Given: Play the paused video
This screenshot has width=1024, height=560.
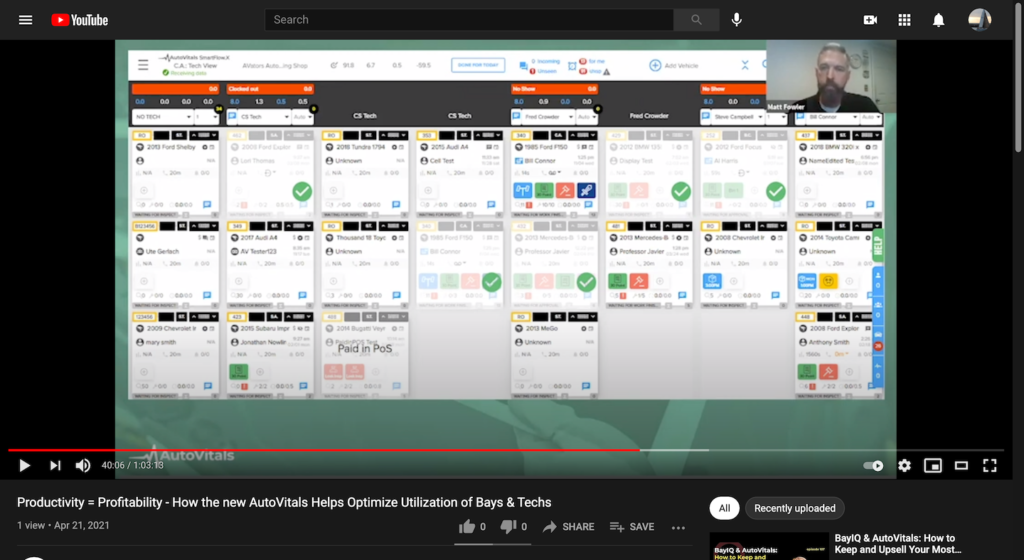Looking at the screenshot, I should [25, 465].
